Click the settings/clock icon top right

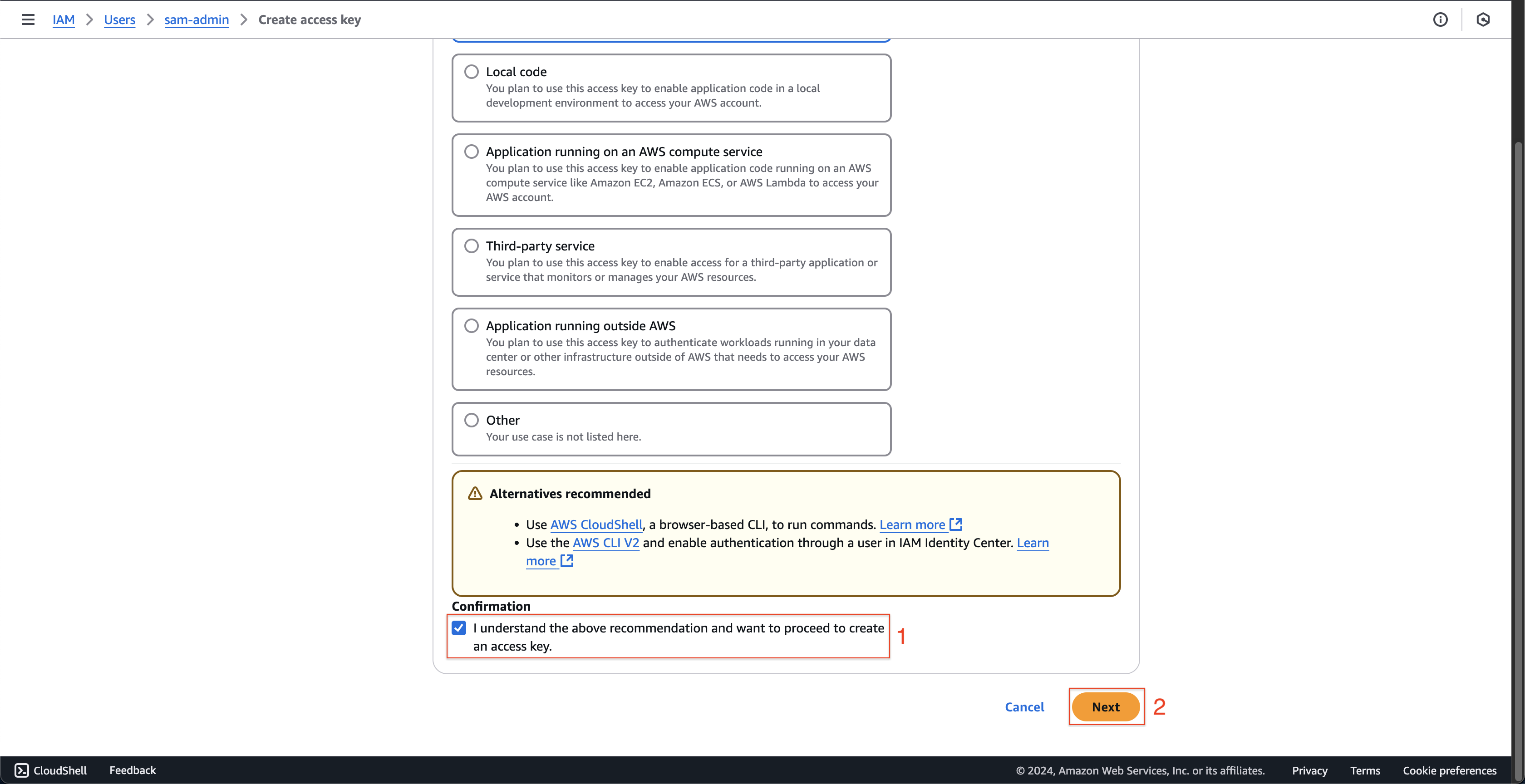click(1484, 19)
